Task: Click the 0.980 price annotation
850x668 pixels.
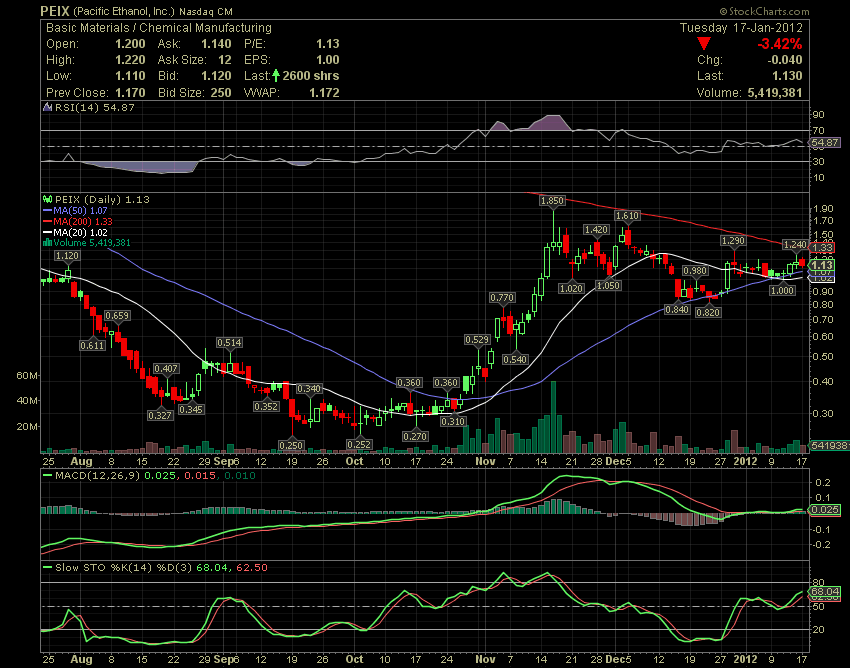Action: [x=695, y=271]
